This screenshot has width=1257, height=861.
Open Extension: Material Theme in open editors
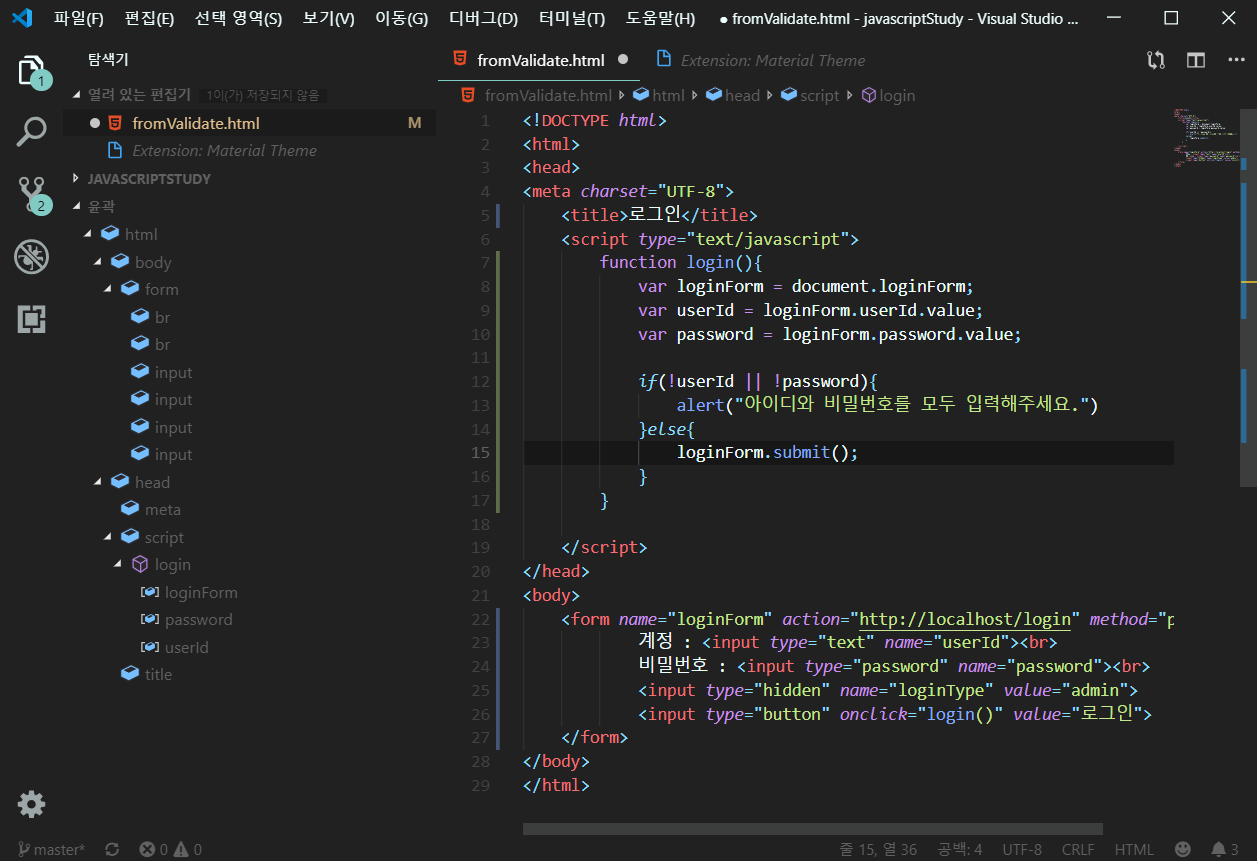tap(250, 151)
